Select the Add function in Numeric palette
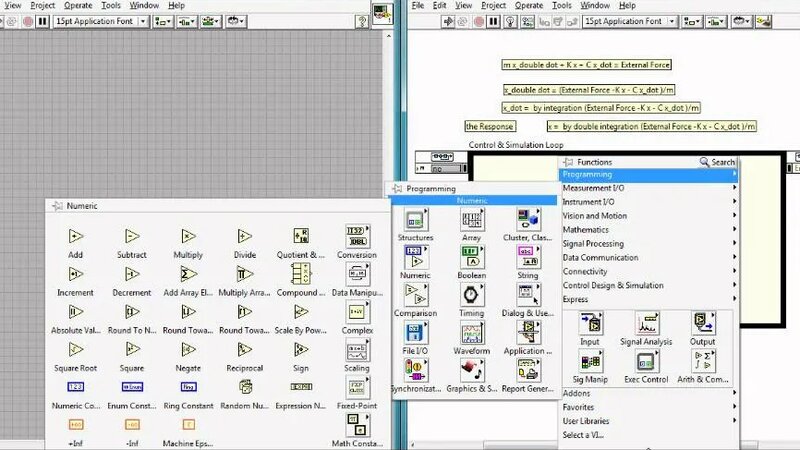800x450 pixels. (76, 236)
